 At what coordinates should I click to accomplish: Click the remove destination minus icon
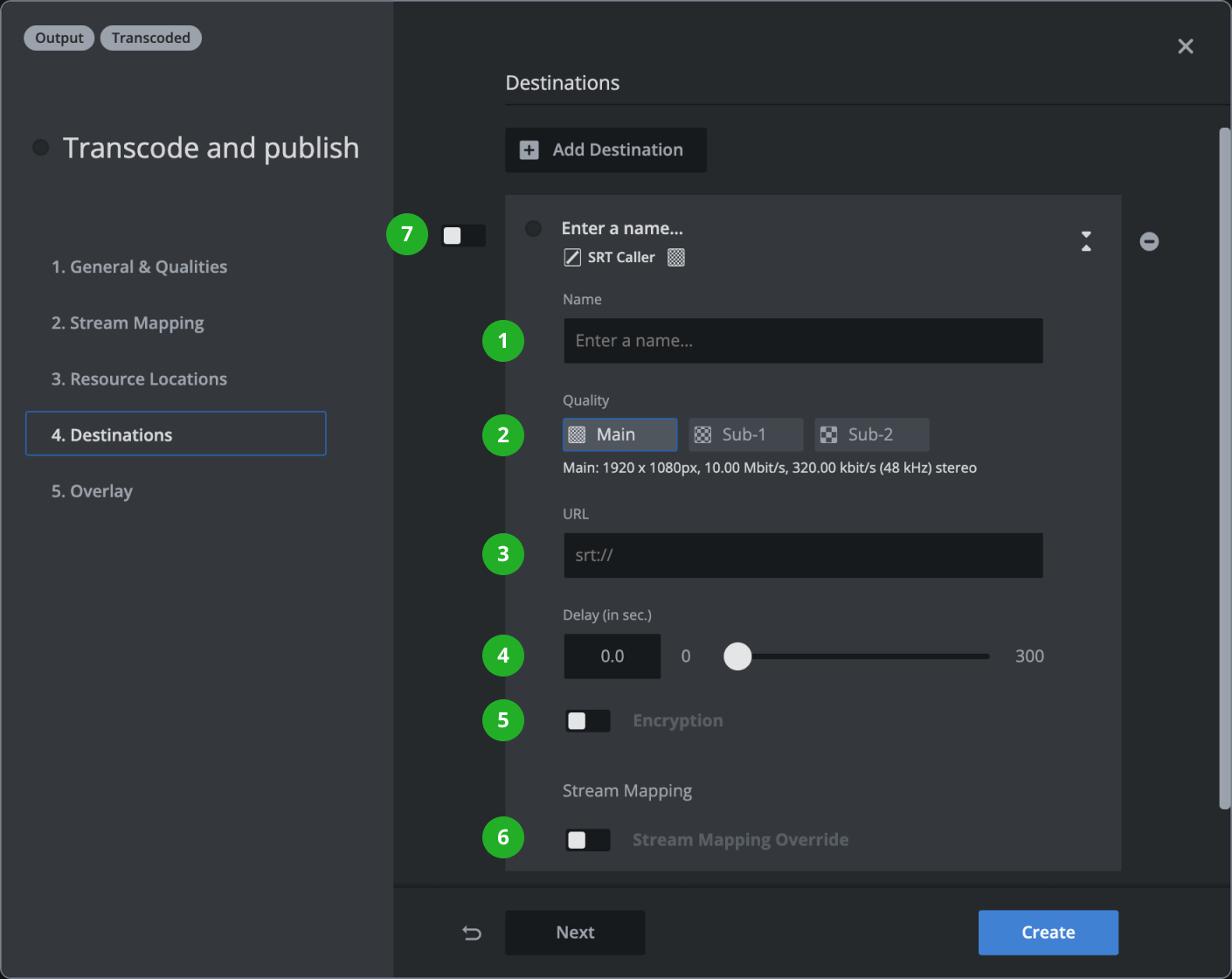pos(1149,241)
